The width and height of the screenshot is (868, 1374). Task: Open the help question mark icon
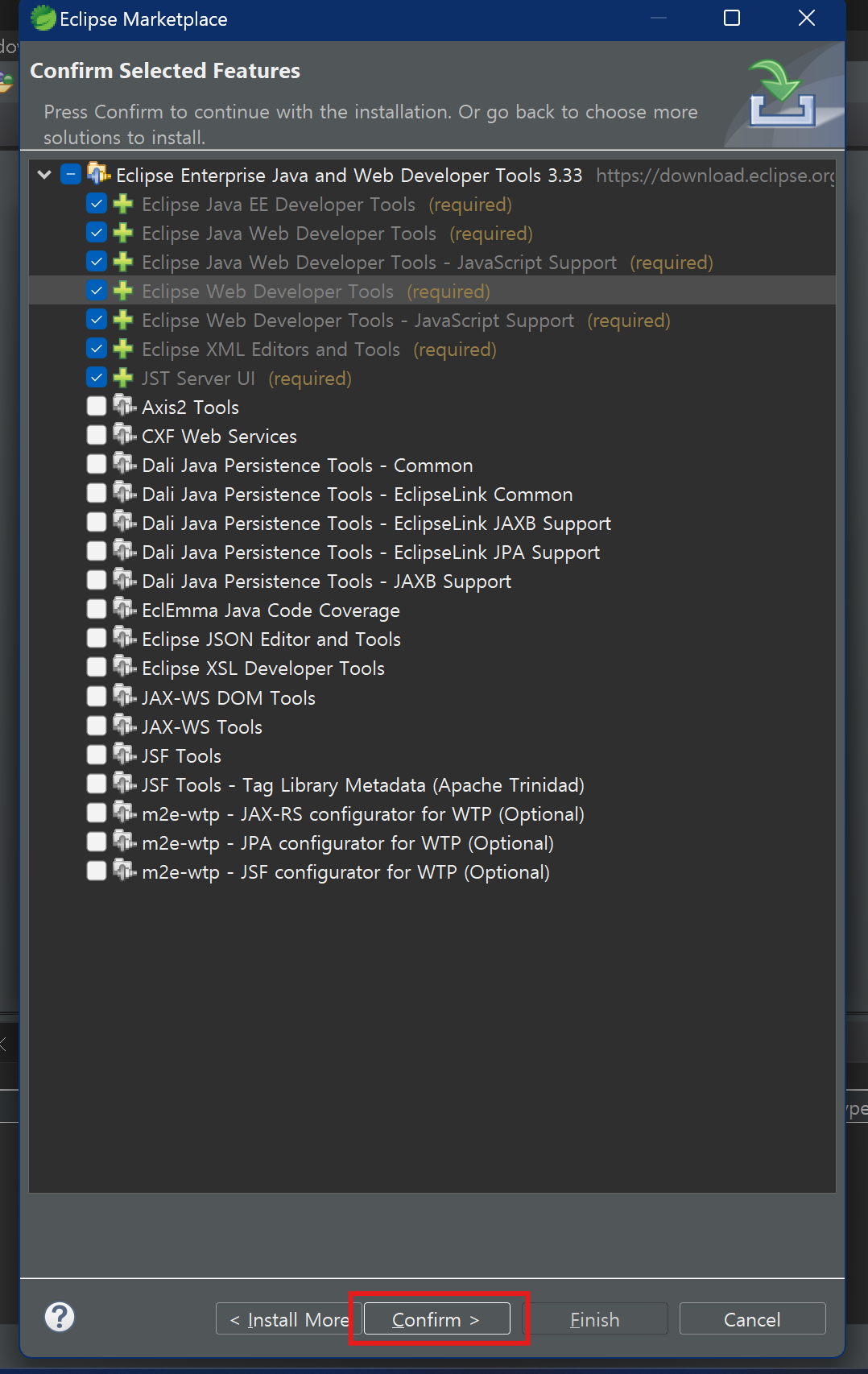point(60,1317)
